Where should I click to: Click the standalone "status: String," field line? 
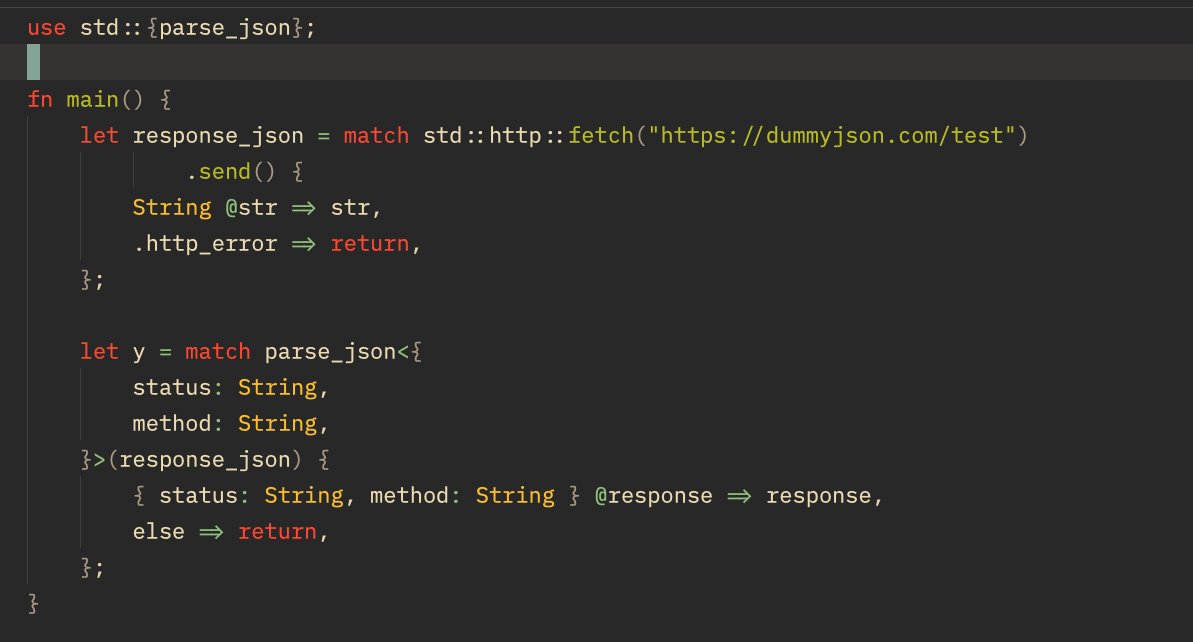click(231, 388)
